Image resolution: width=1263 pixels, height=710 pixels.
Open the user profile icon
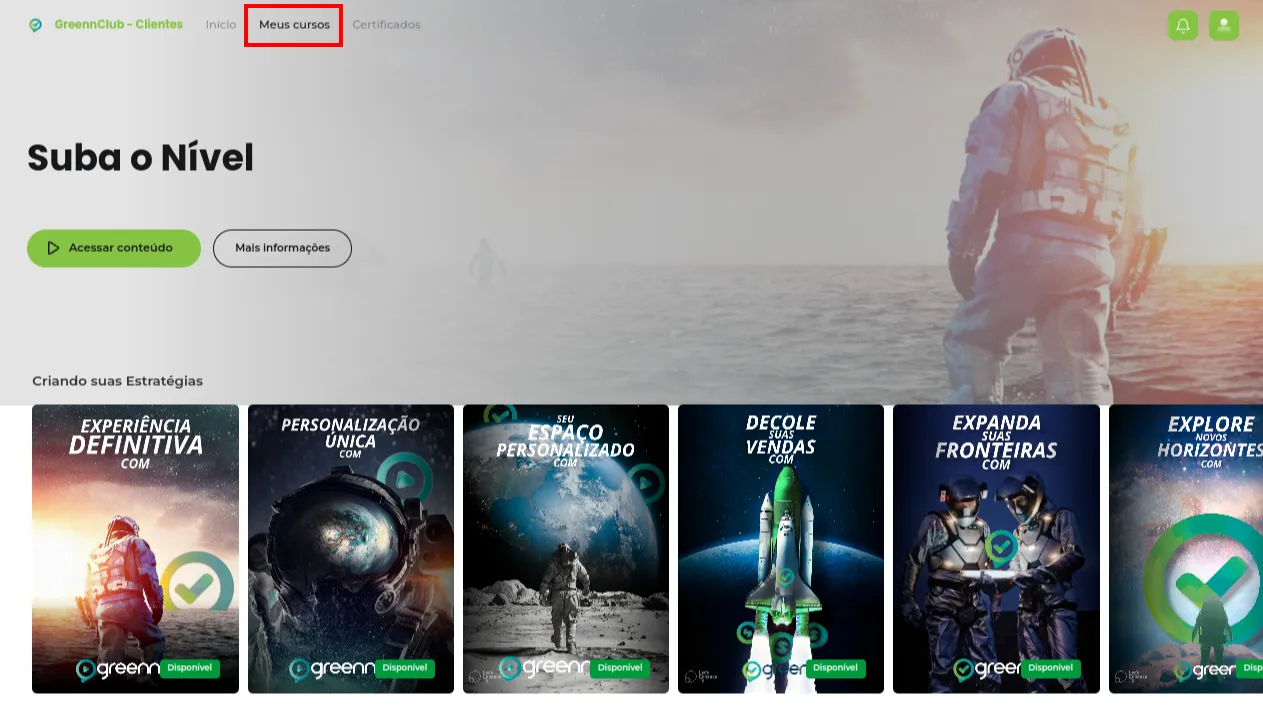pyautogui.click(x=1223, y=25)
